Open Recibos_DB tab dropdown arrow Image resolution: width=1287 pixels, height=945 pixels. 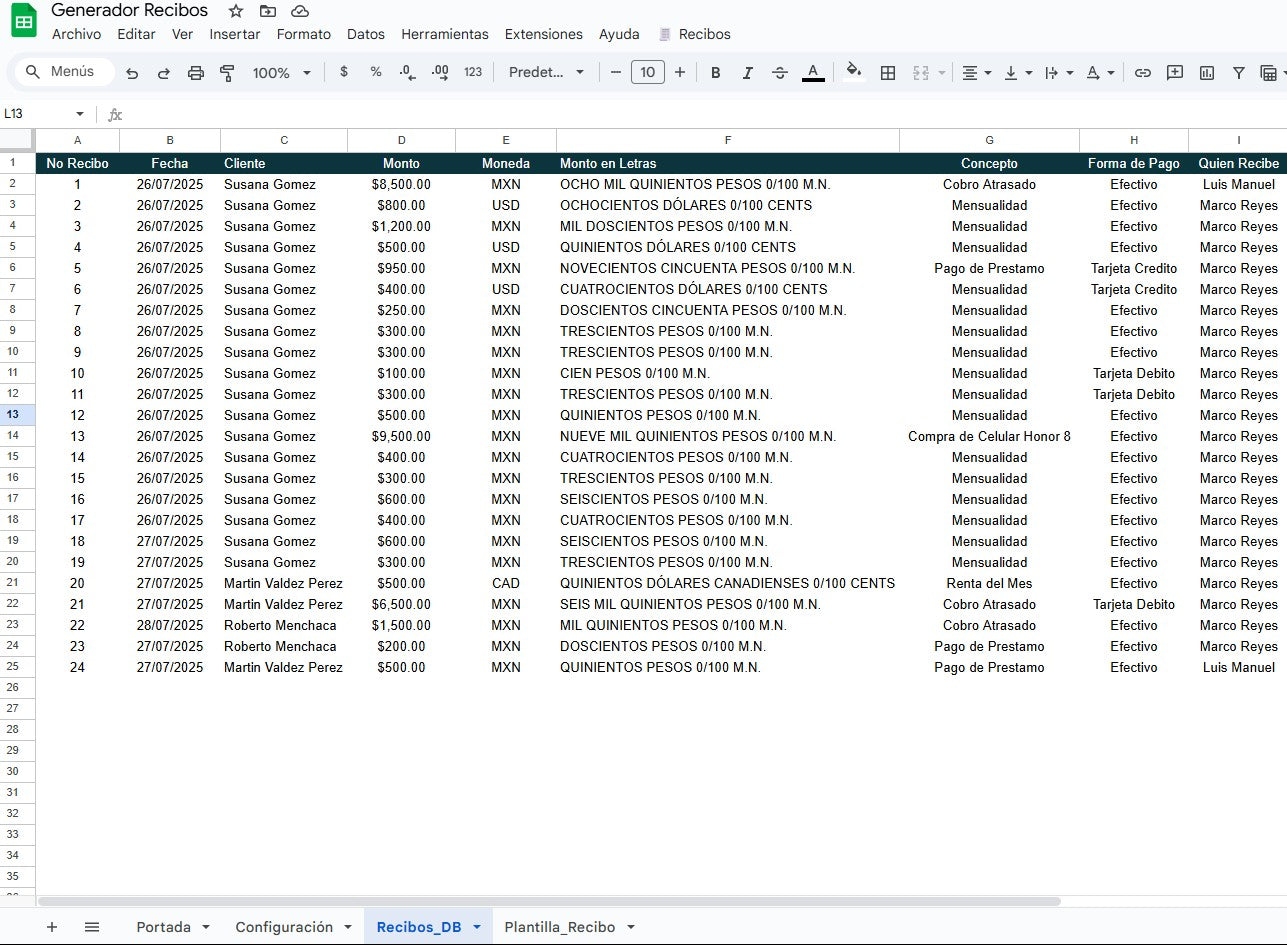point(477,927)
